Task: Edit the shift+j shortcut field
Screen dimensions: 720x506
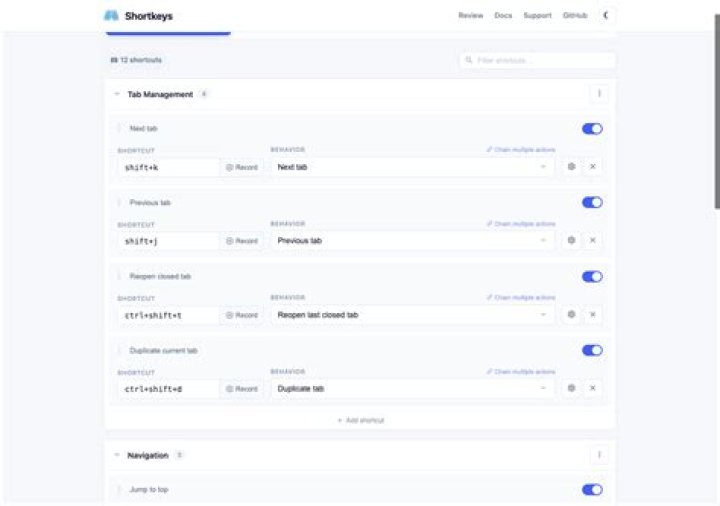Action: click(x=169, y=241)
